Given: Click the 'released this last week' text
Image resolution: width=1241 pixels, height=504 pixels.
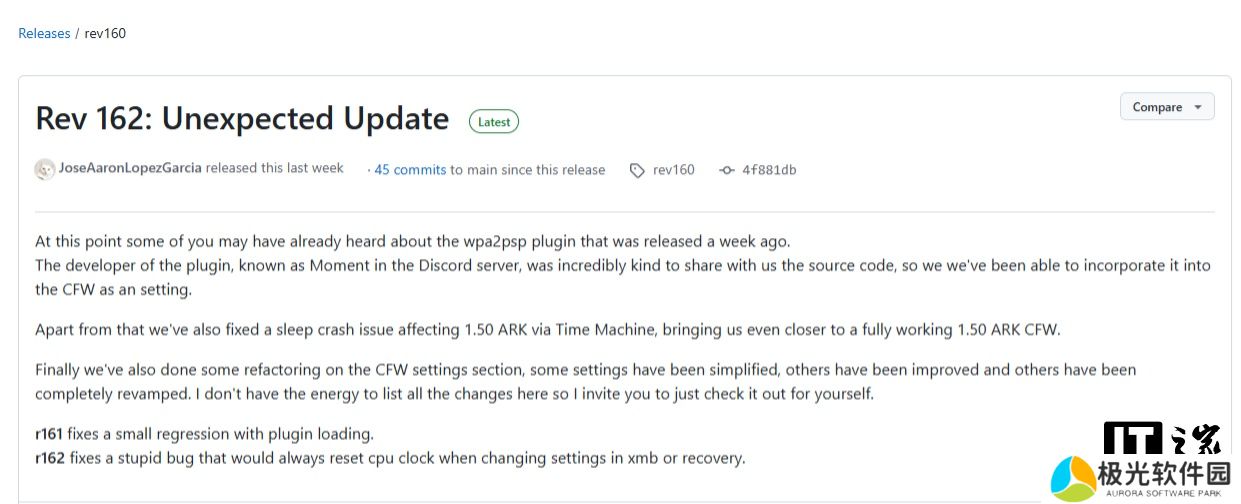Looking at the screenshot, I should [x=274, y=168].
